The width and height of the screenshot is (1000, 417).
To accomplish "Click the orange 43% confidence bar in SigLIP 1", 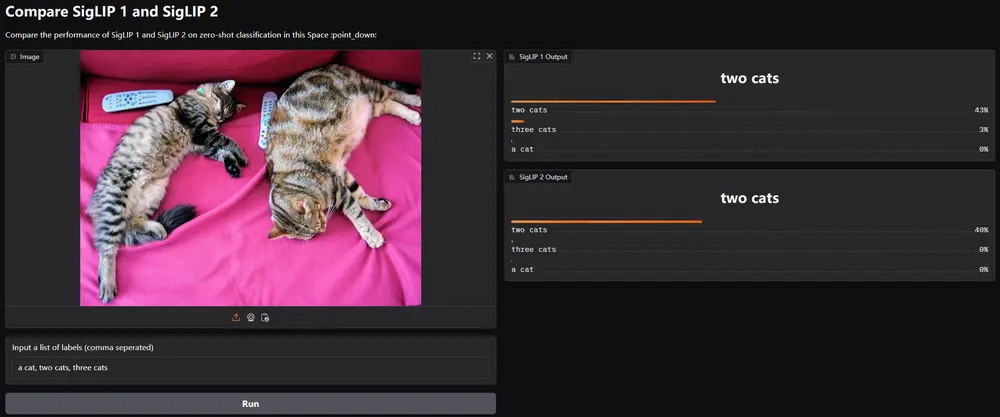I will tap(614, 101).
